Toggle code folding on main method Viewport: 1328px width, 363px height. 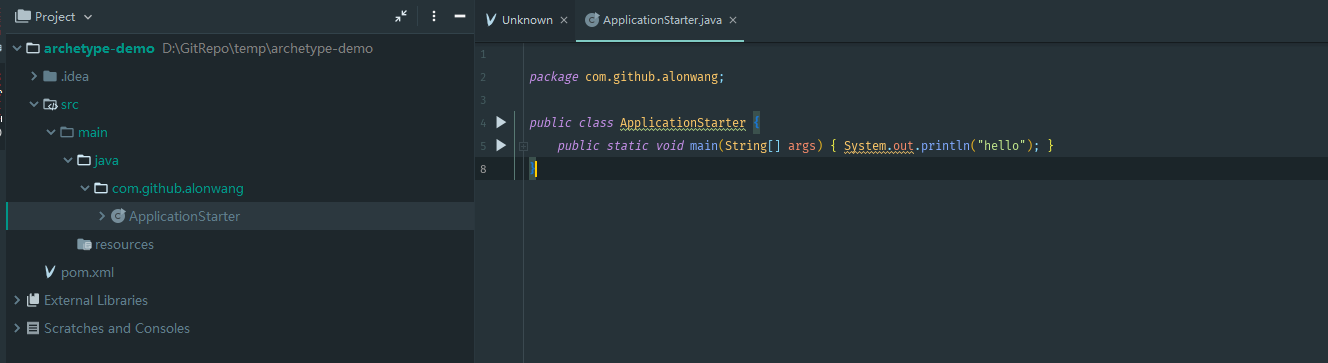523,146
